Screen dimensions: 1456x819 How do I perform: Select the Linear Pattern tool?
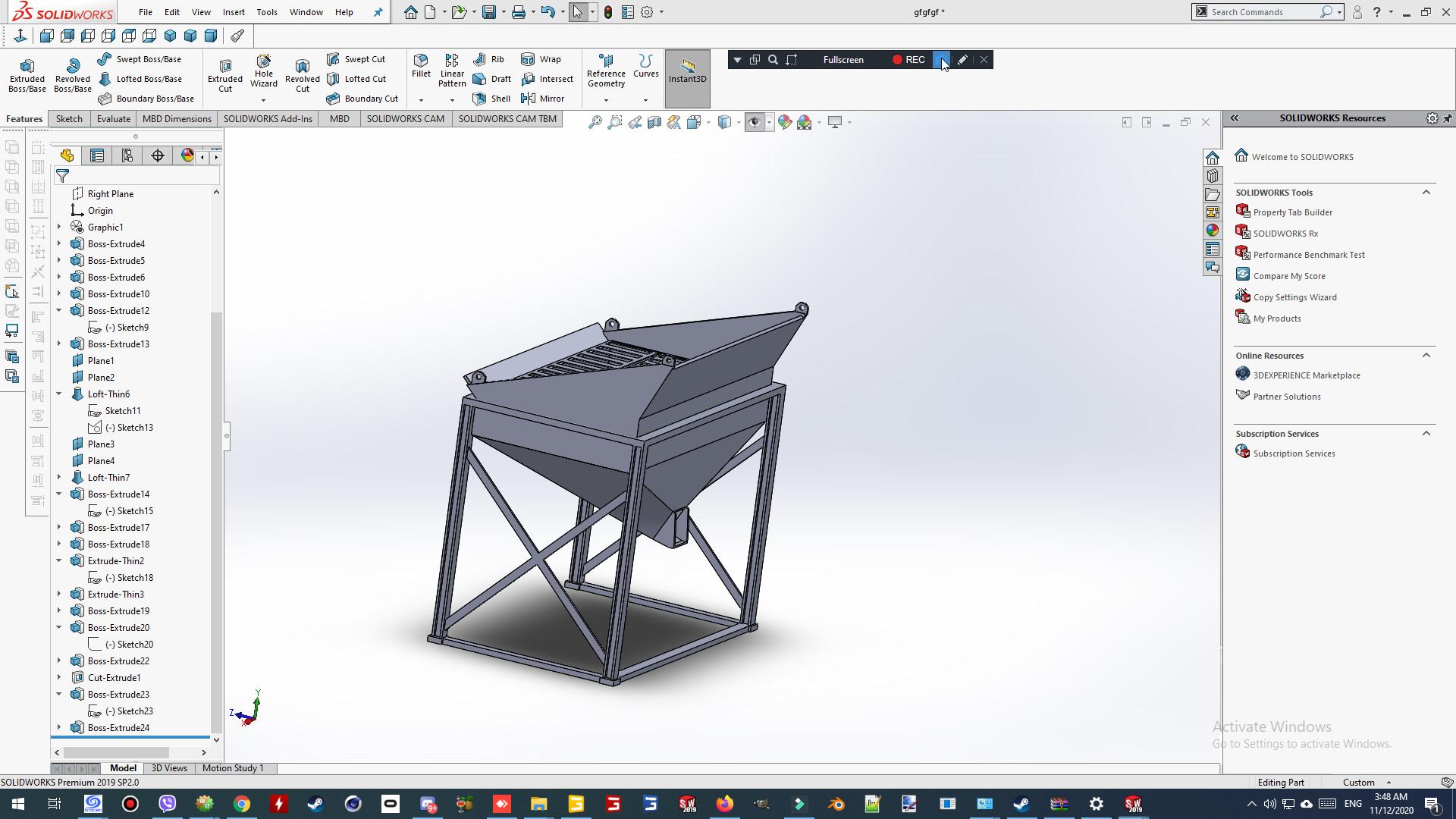pyautogui.click(x=452, y=71)
